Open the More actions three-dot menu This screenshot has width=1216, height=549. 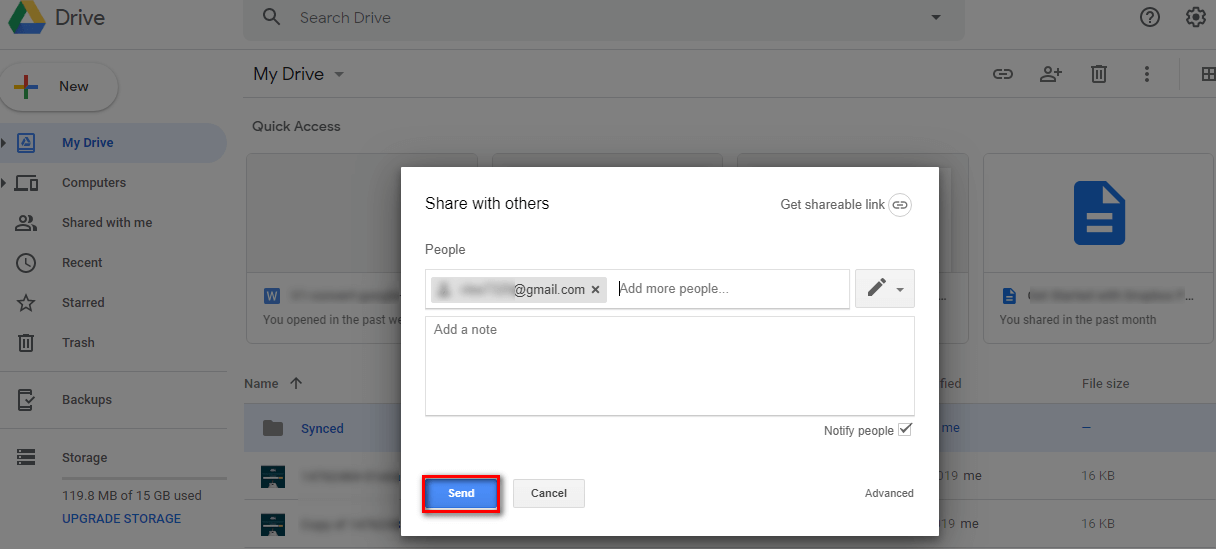pos(1147,74)
